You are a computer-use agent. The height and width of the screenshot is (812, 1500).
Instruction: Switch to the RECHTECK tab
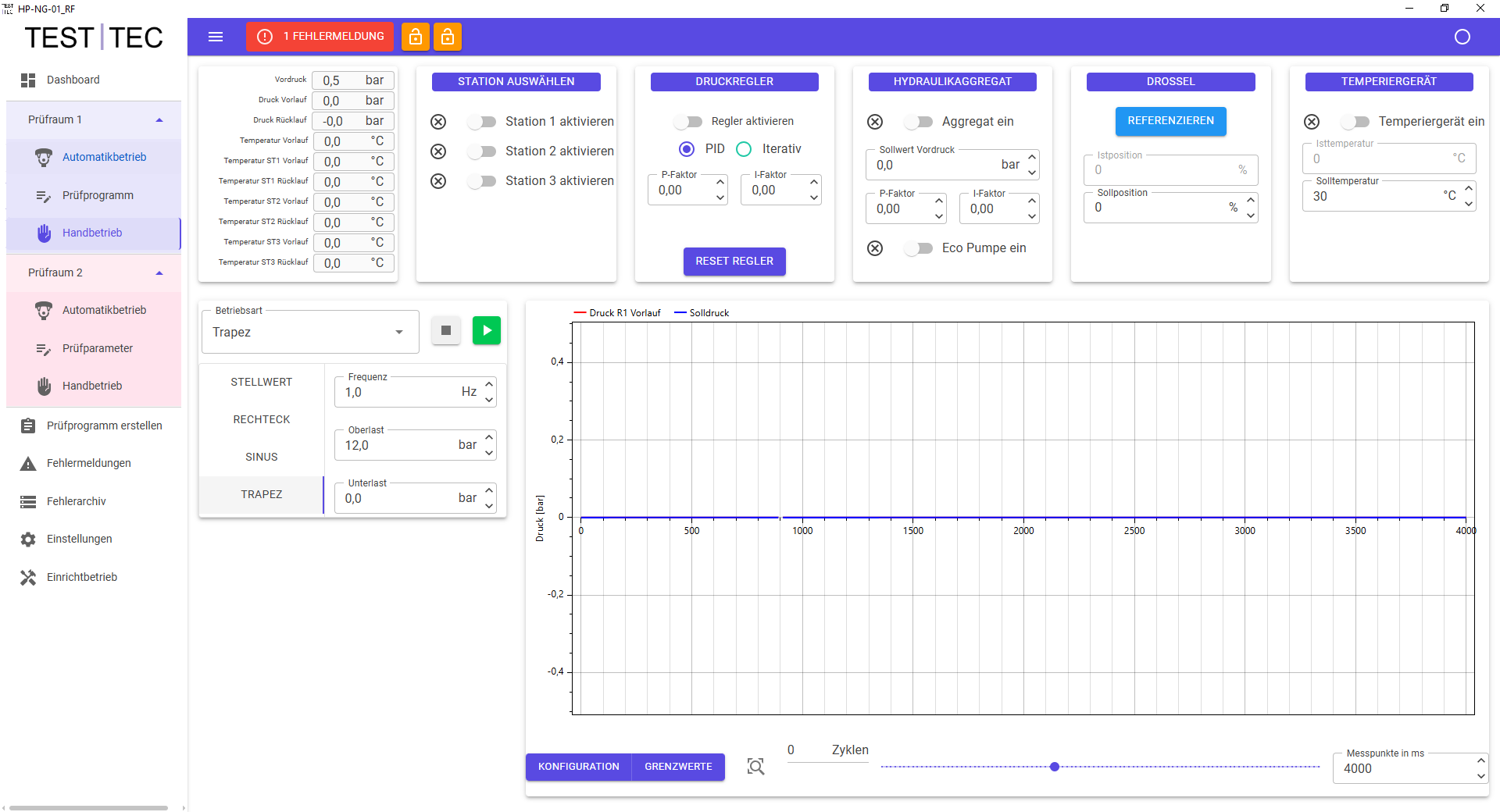[x=261, y=420]
